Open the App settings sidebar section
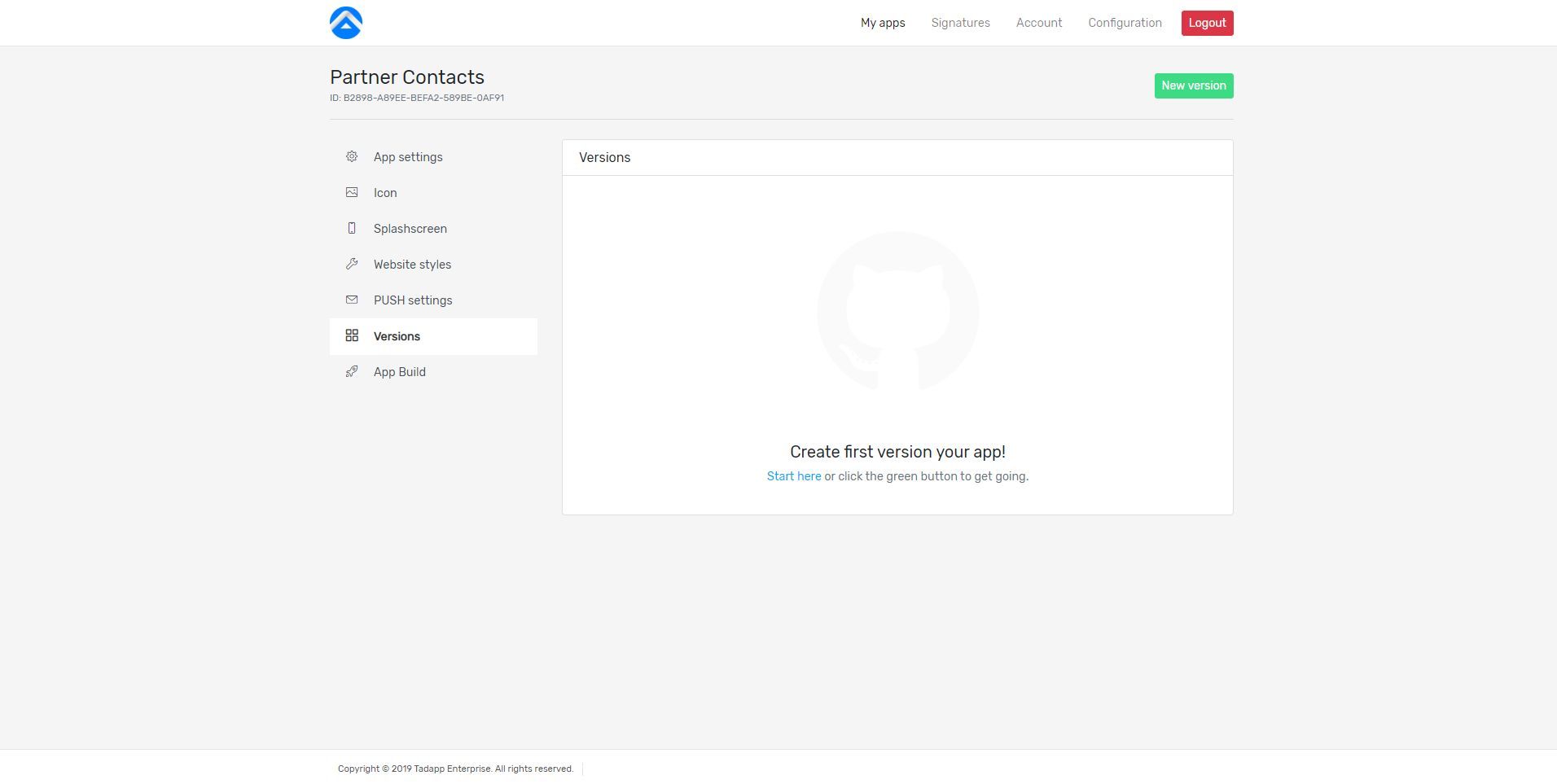Screen dimensions: 1557x784 pos(408,157)
